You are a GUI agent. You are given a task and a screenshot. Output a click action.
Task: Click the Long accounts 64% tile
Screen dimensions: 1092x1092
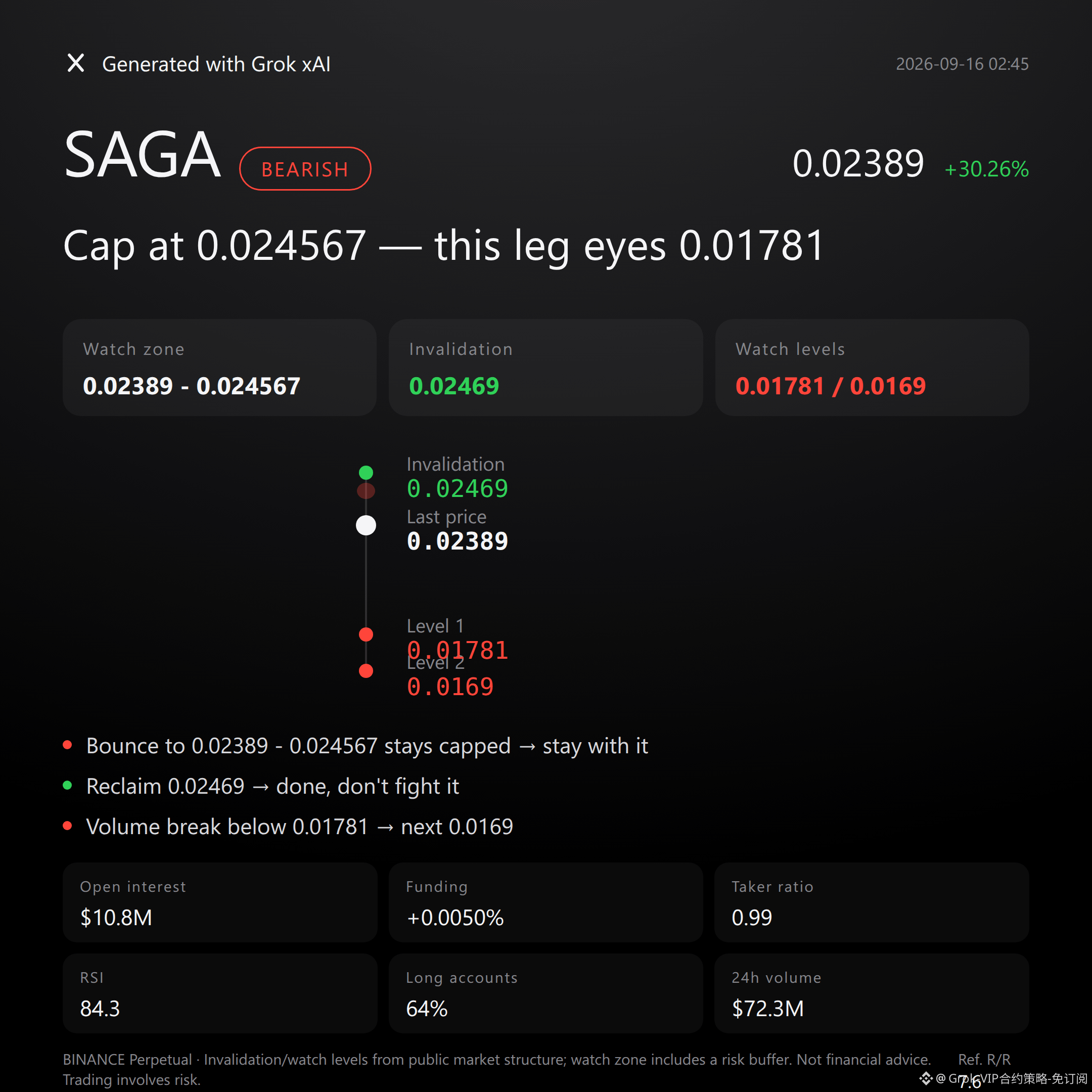(x=546, y=993)
